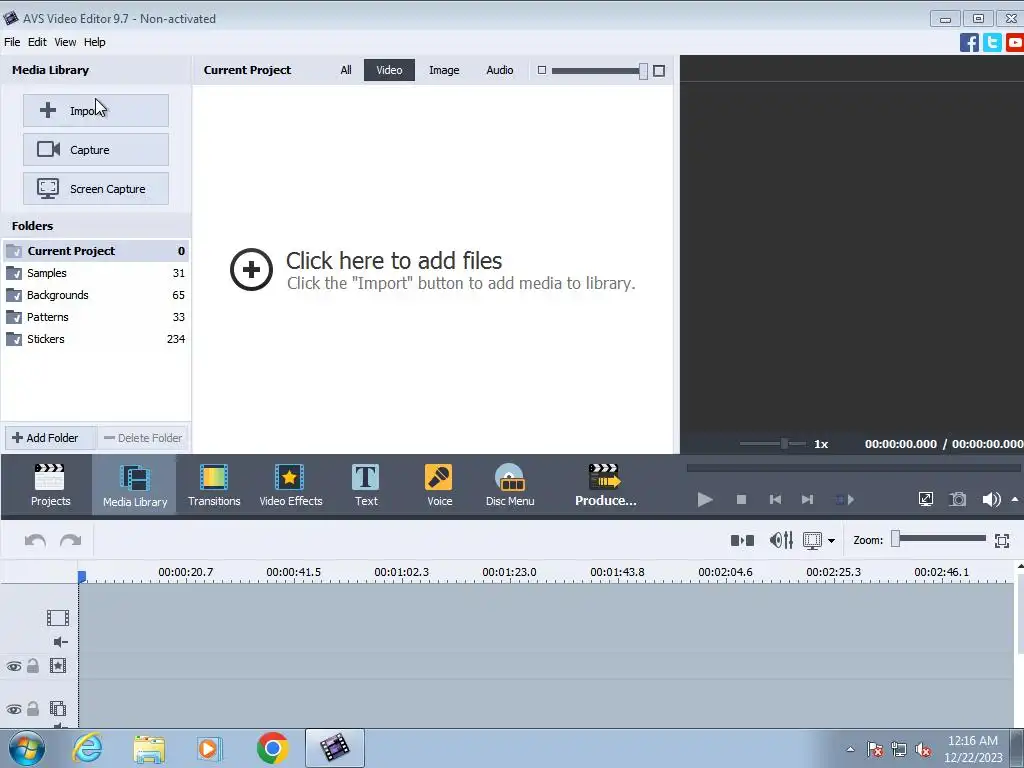Image resolution: width=1024 pixels, height=768 pixels.
Task: Open the YouTube link icon
Action: (1015, 42)
